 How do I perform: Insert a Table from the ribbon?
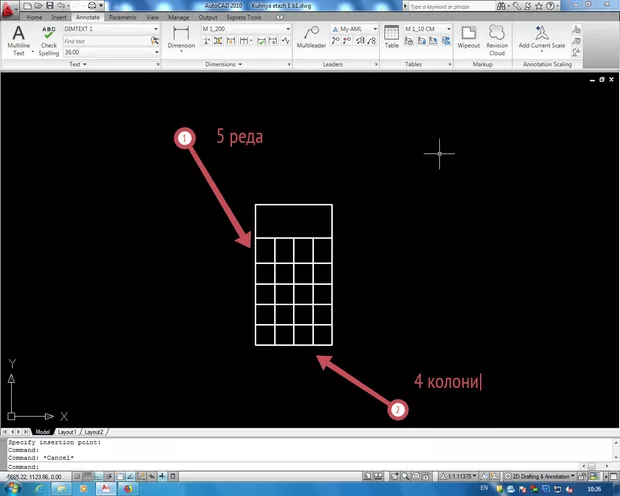392,37
